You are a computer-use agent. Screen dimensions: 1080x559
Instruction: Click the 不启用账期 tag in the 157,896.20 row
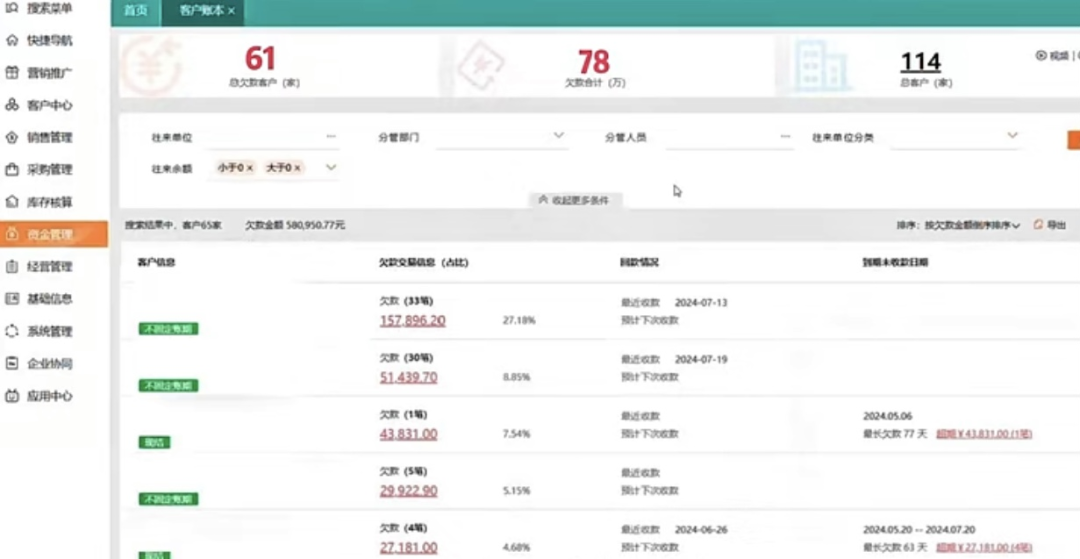pyautogui.click(x=168, y=329)
